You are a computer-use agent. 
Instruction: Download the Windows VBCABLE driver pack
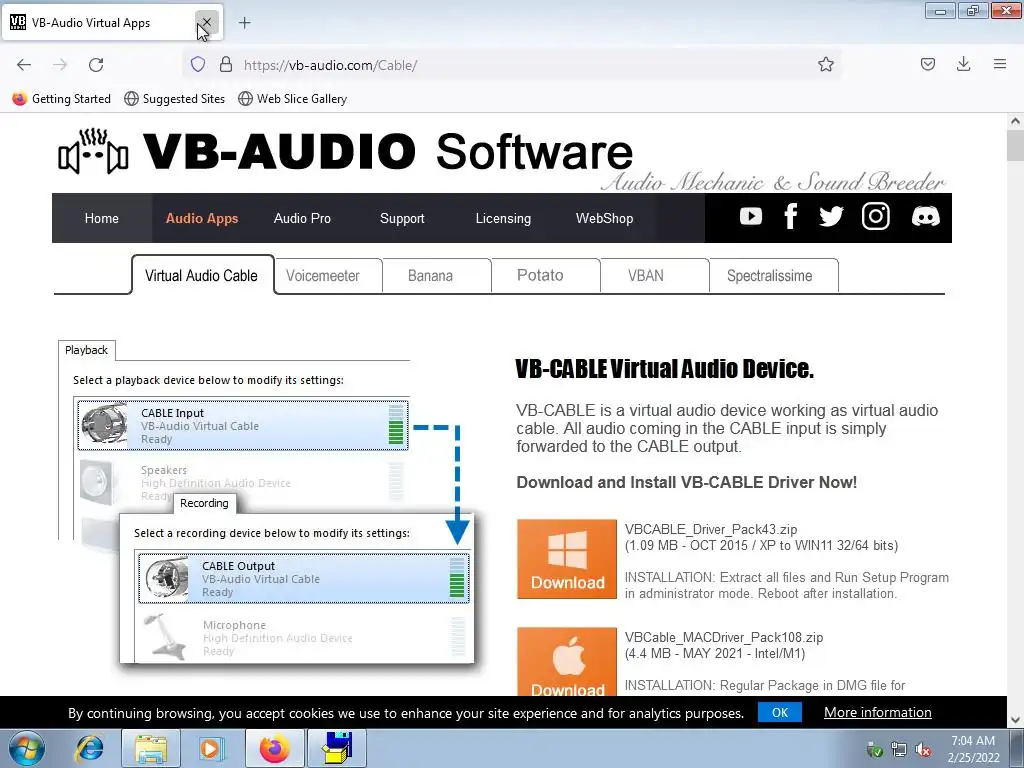point(567,559)
